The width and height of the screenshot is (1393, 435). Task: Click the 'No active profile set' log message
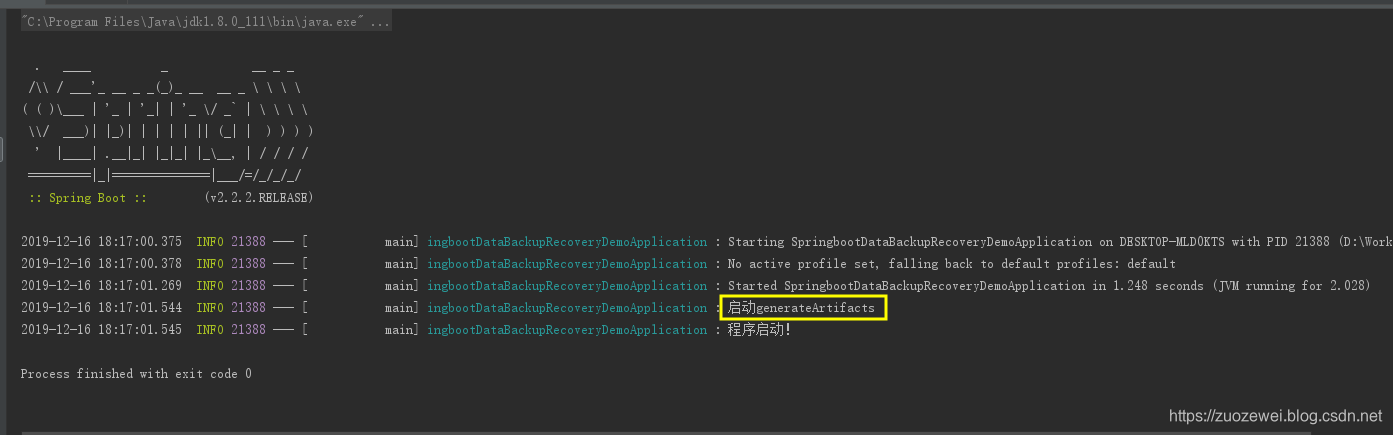point(952,264)
